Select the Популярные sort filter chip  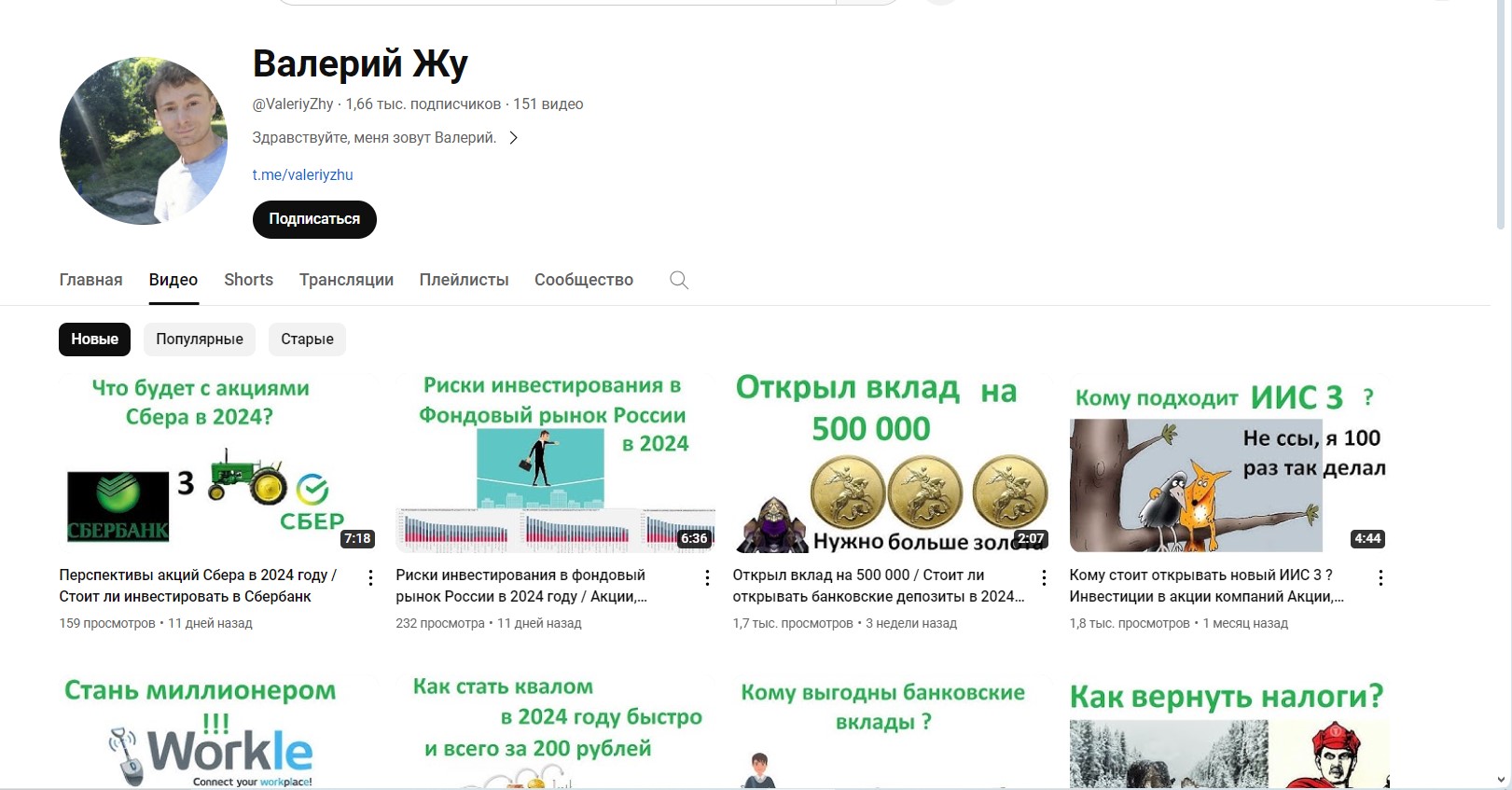coord(200,340)
